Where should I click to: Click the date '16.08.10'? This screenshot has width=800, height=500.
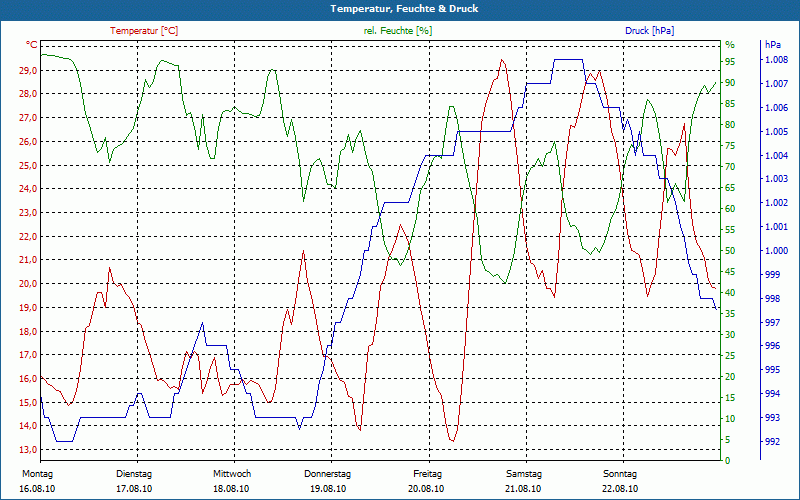click(x=37, y=489)
